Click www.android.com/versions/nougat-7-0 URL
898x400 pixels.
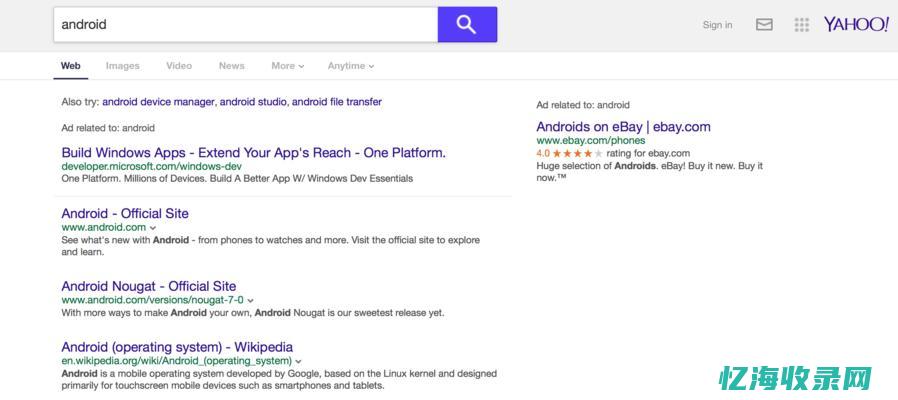(152, 300)
